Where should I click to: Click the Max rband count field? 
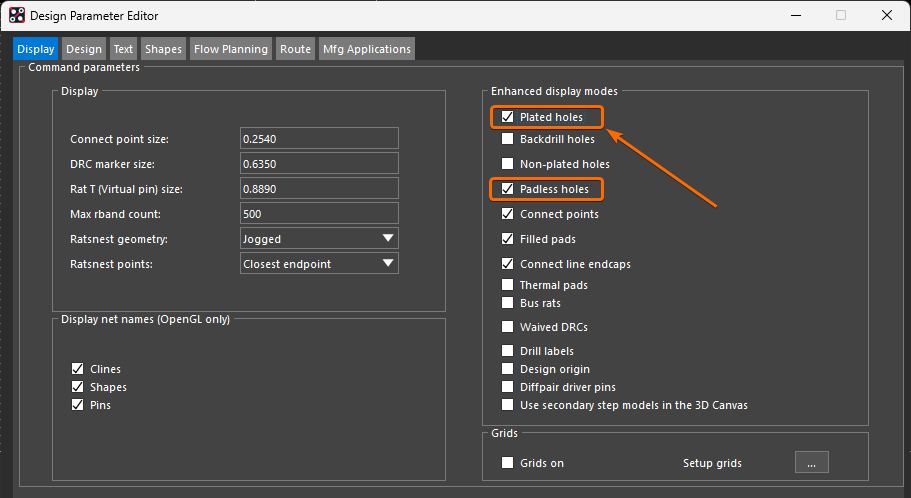click(x=319, y=213)
